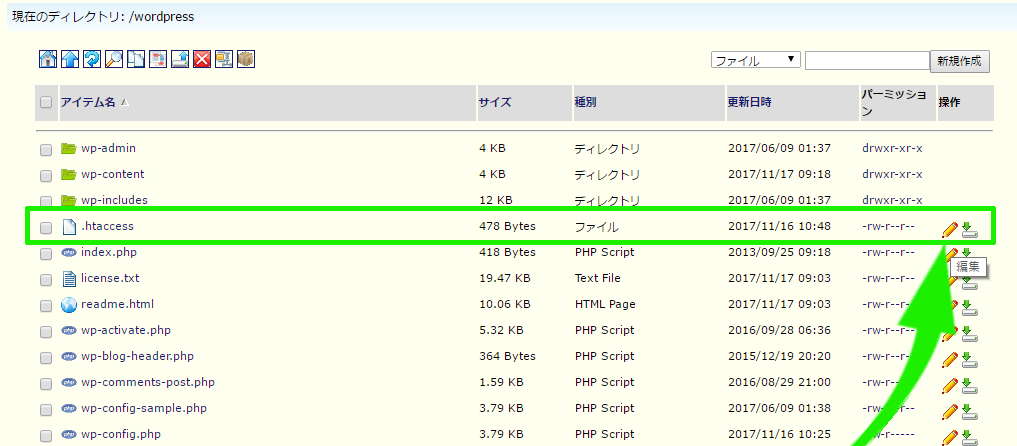Viewport: 1017px width, 446px height.
Task: Click the wp-admin drwxr-xr-x permission link
Action: click(x=892, y=149)
